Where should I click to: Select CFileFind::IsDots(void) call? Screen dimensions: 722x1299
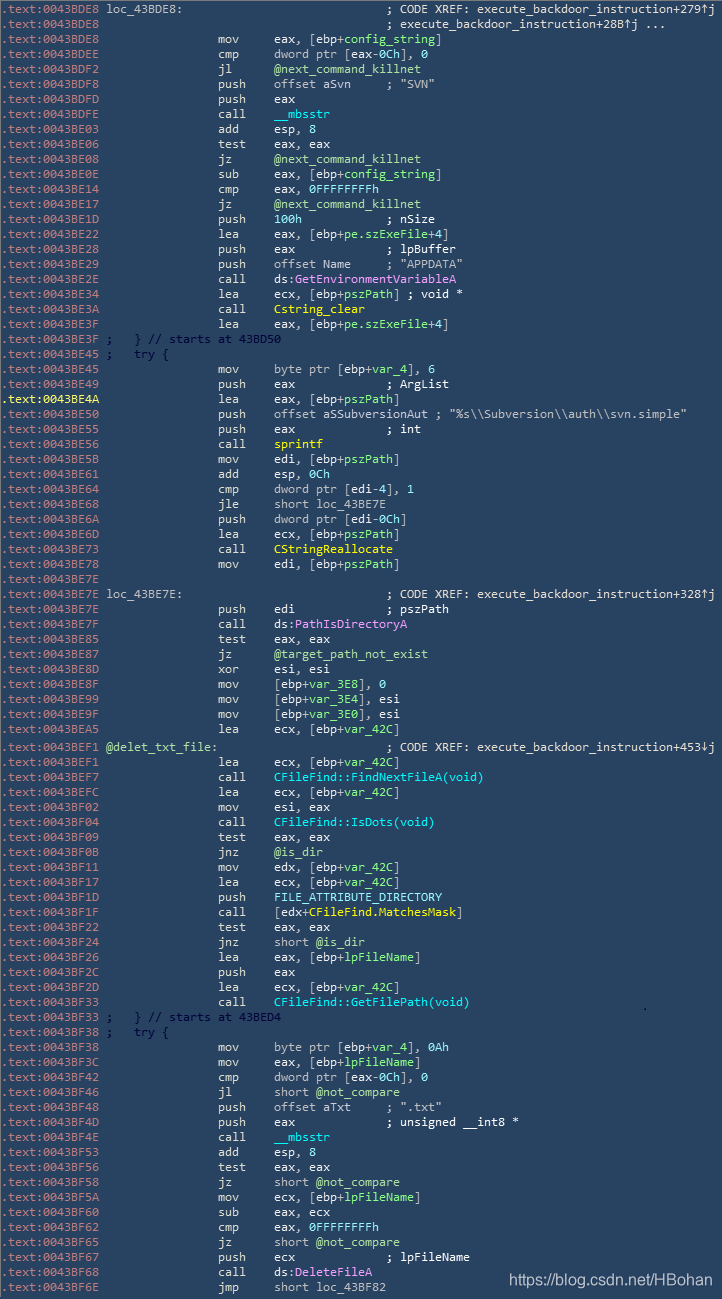354,822
